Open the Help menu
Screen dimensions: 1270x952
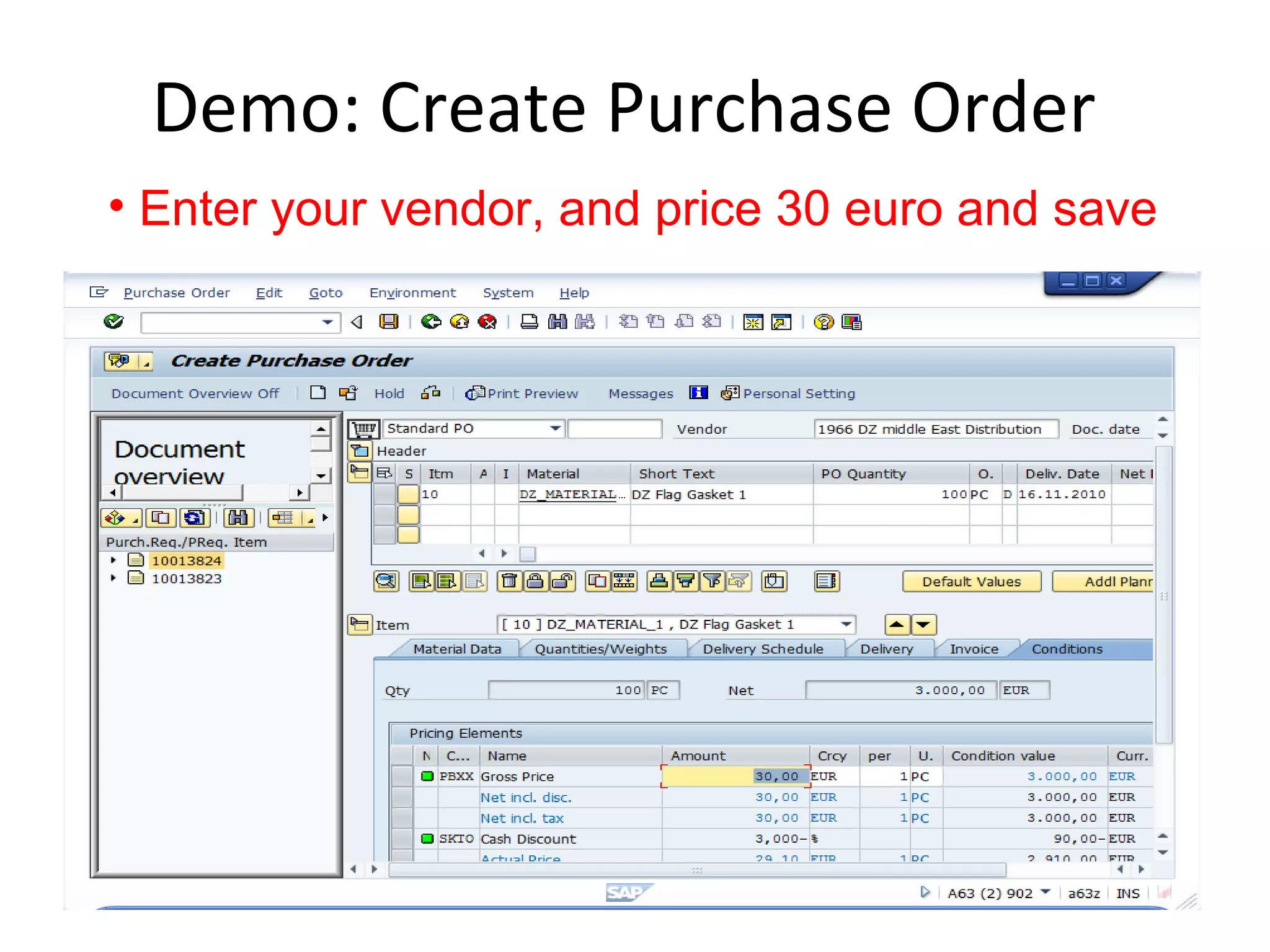pos(574,293)
